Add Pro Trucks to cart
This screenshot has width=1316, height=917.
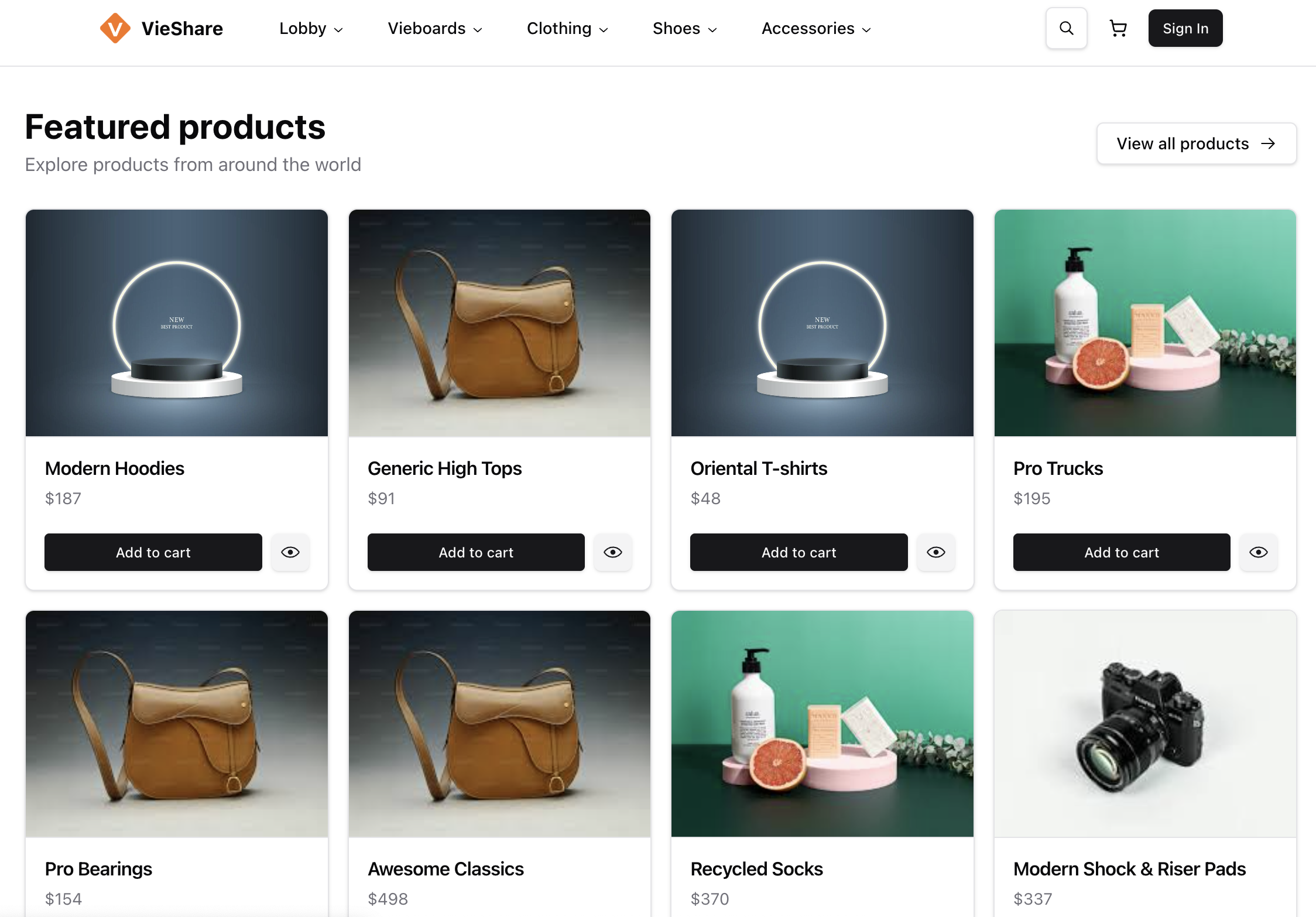tap(1121, 552)
